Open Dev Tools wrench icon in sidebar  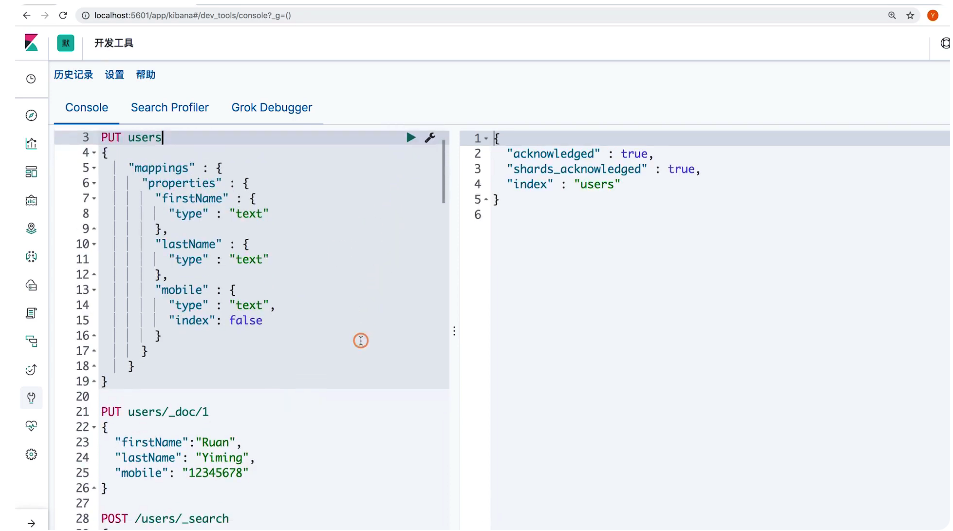tap(31, 397)
